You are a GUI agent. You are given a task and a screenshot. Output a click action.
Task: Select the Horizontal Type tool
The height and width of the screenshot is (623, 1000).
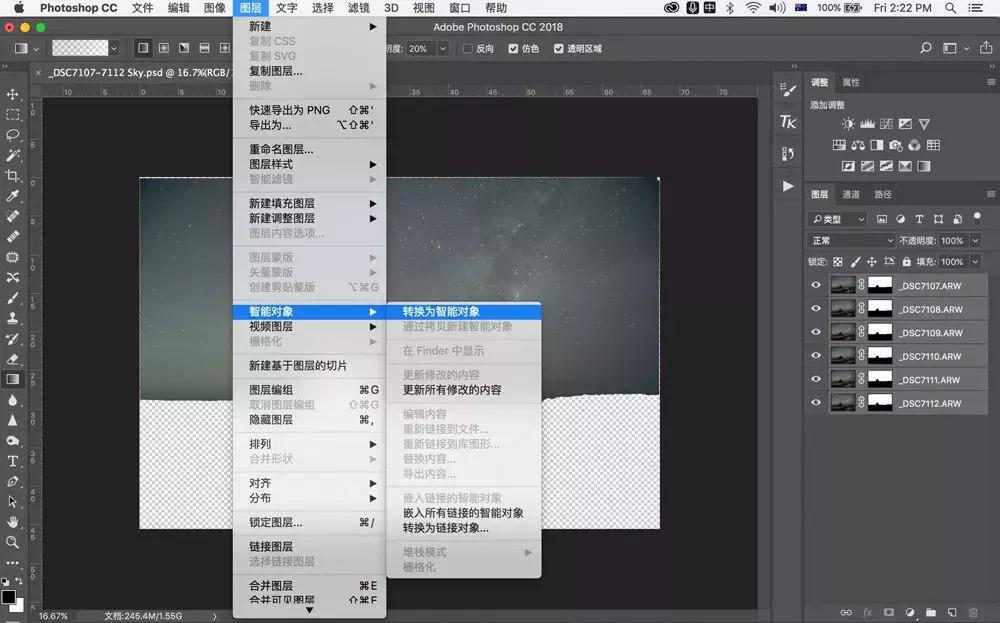tap(13, 461)
